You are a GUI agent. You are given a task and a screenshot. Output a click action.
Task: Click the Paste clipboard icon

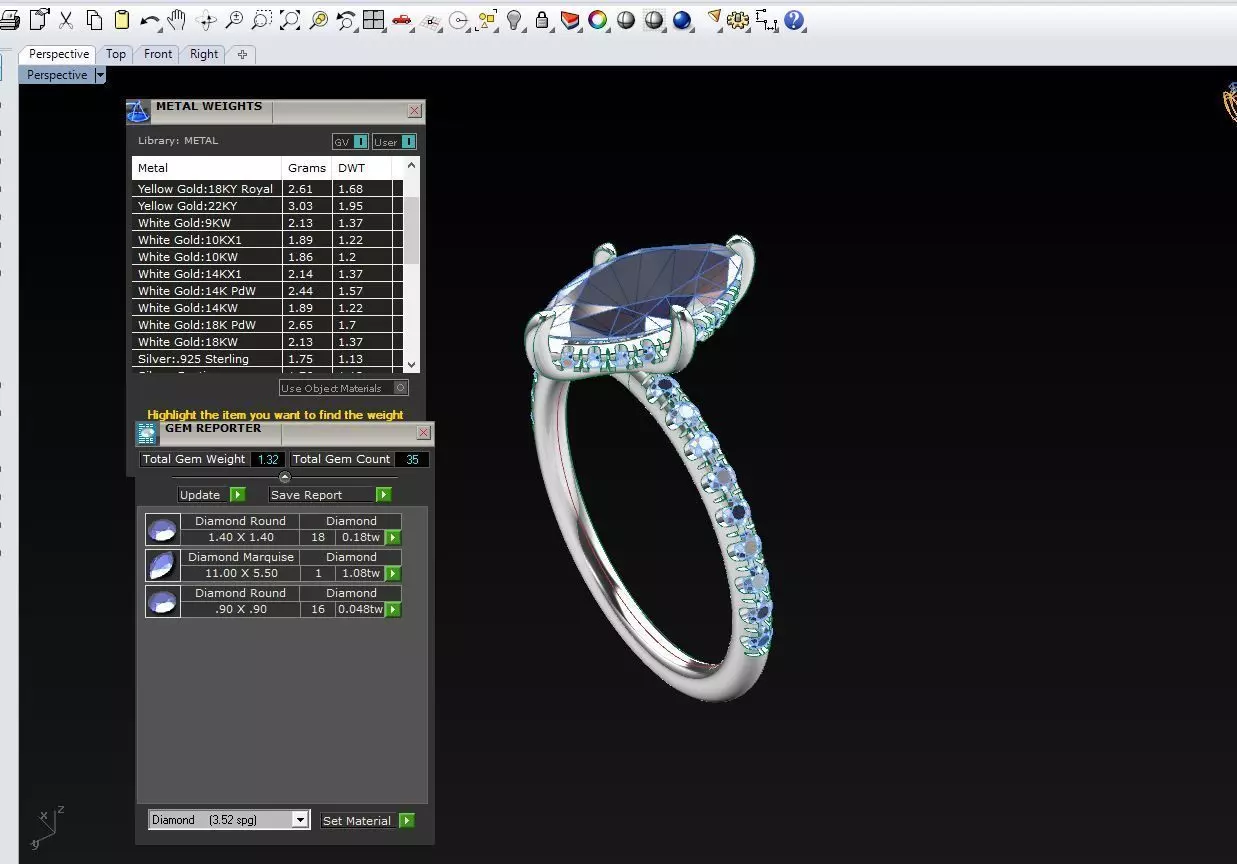coord(122,19)
